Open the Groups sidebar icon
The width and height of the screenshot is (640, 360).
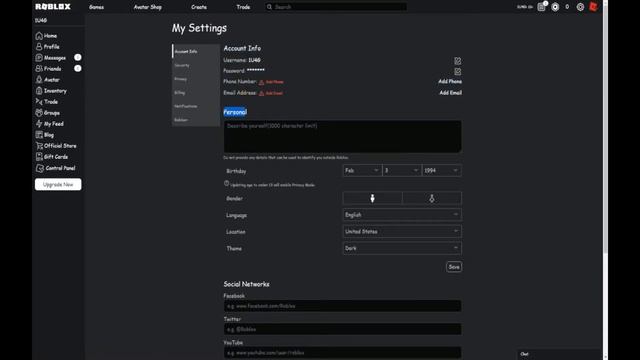click(39, 113)
